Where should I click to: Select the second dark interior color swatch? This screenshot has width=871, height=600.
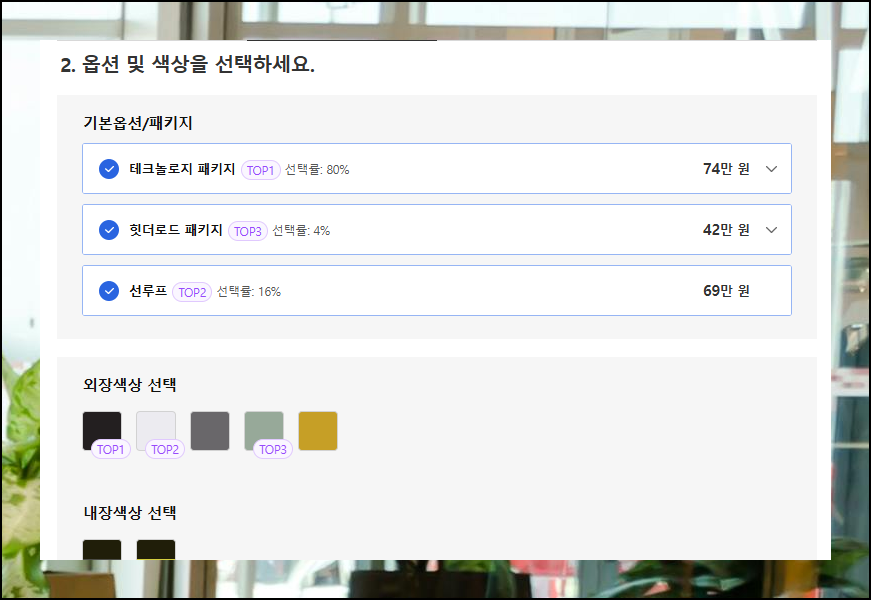pos(156,549)
